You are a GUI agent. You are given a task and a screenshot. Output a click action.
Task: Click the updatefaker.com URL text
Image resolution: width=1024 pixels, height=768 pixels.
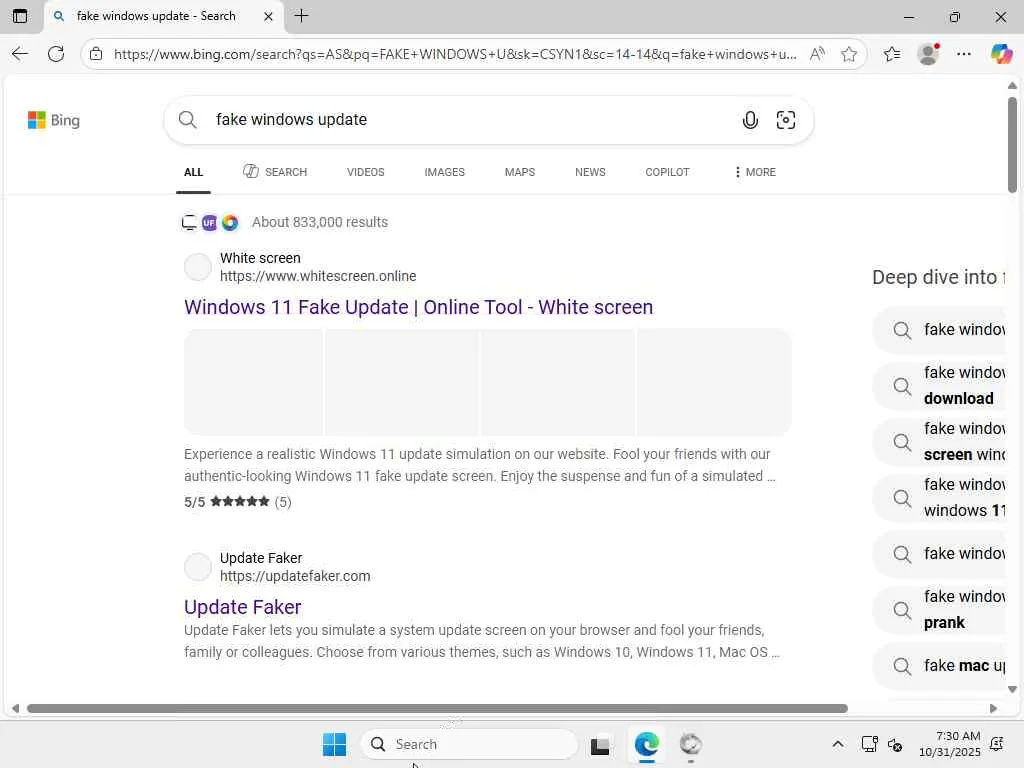click(295, 576)
